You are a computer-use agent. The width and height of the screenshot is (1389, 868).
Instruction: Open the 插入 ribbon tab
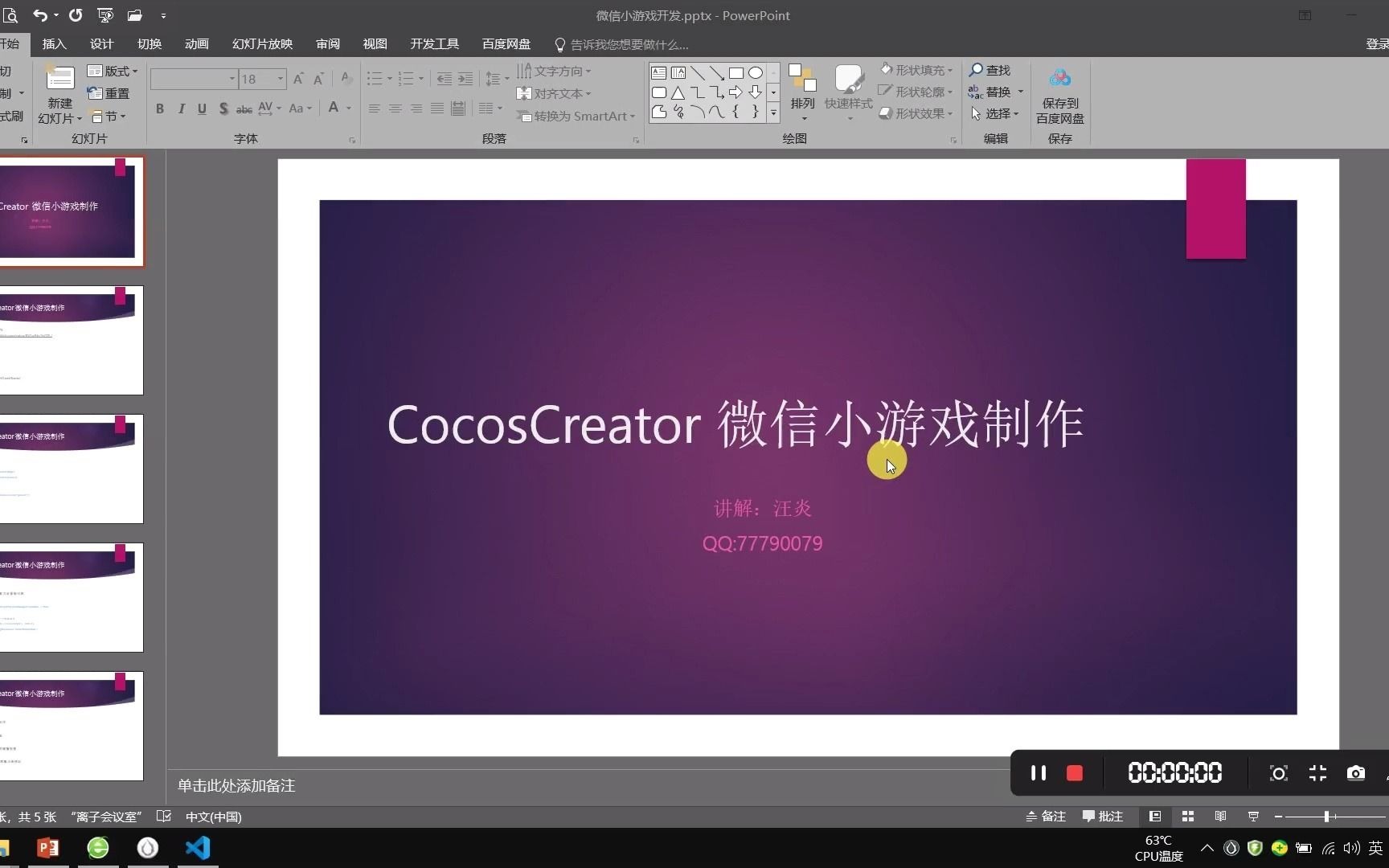coord(54,44)
